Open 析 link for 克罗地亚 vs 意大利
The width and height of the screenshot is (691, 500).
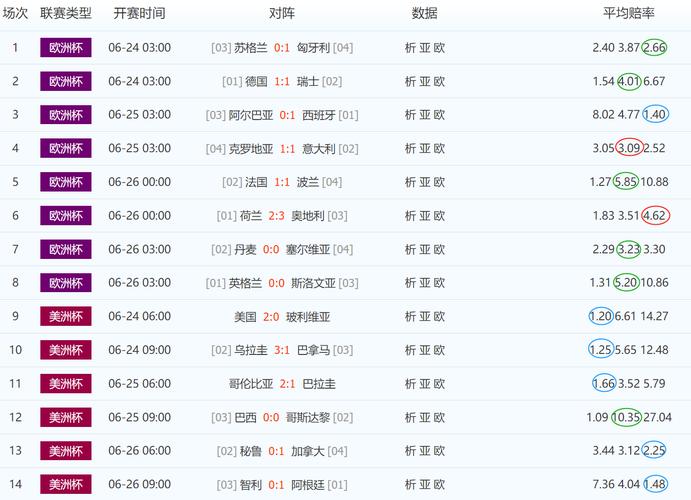click(x=410, y=149)
